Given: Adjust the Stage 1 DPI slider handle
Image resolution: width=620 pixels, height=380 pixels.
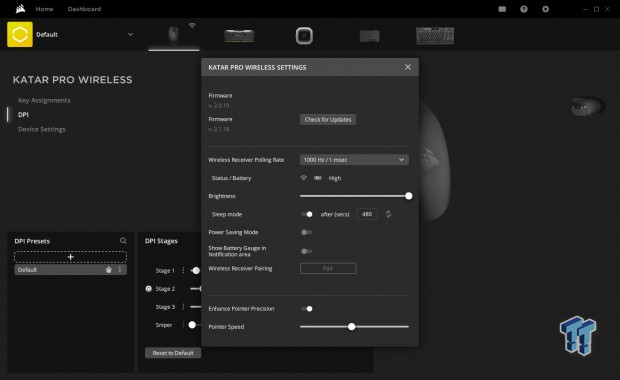Looking at the screenshot, I should pos(196,271).
